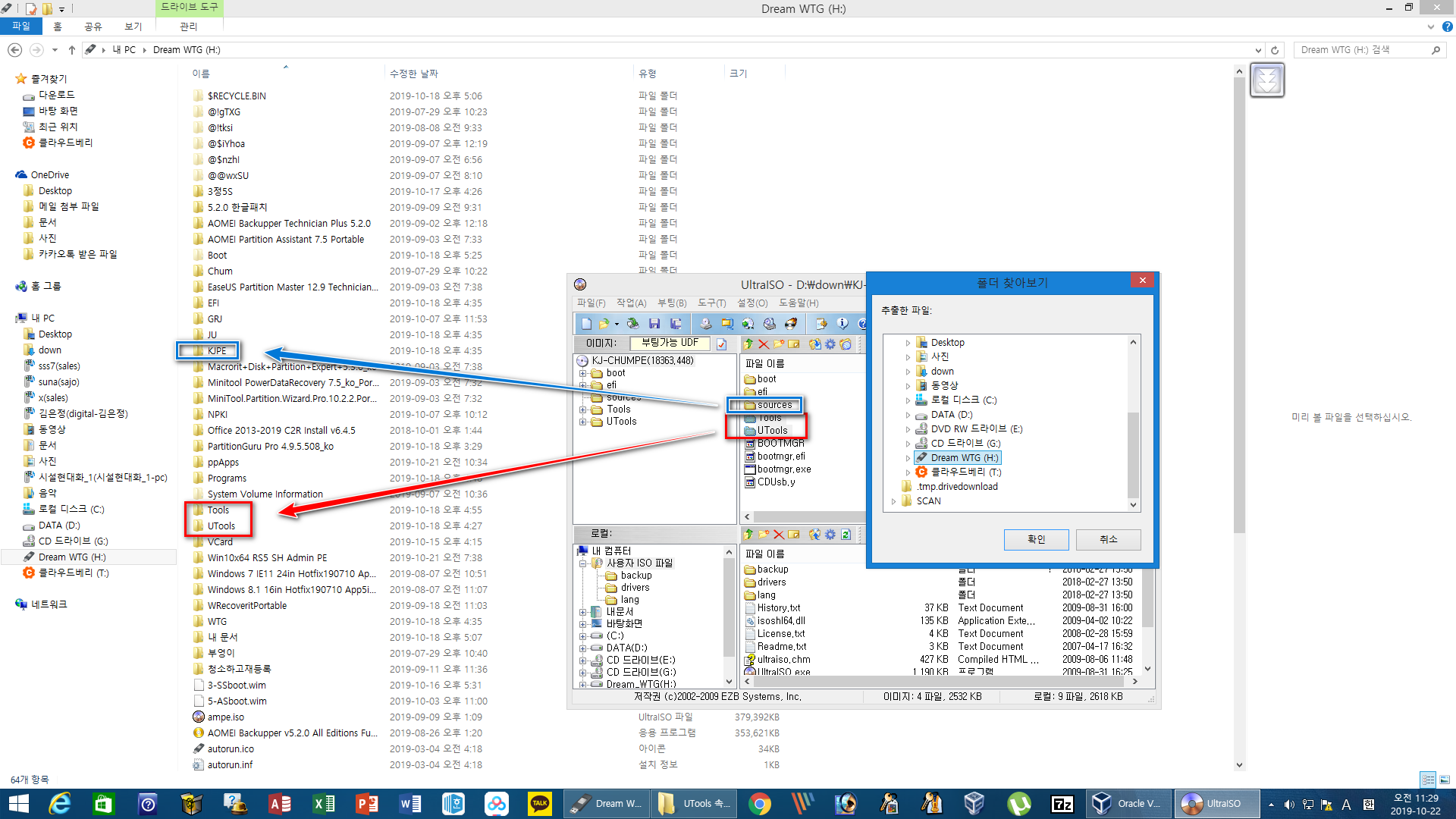This screenshot has height=819, width=1456.
Task: Switch to details view icon in Explorer status bar
Action: (1428, 780)
